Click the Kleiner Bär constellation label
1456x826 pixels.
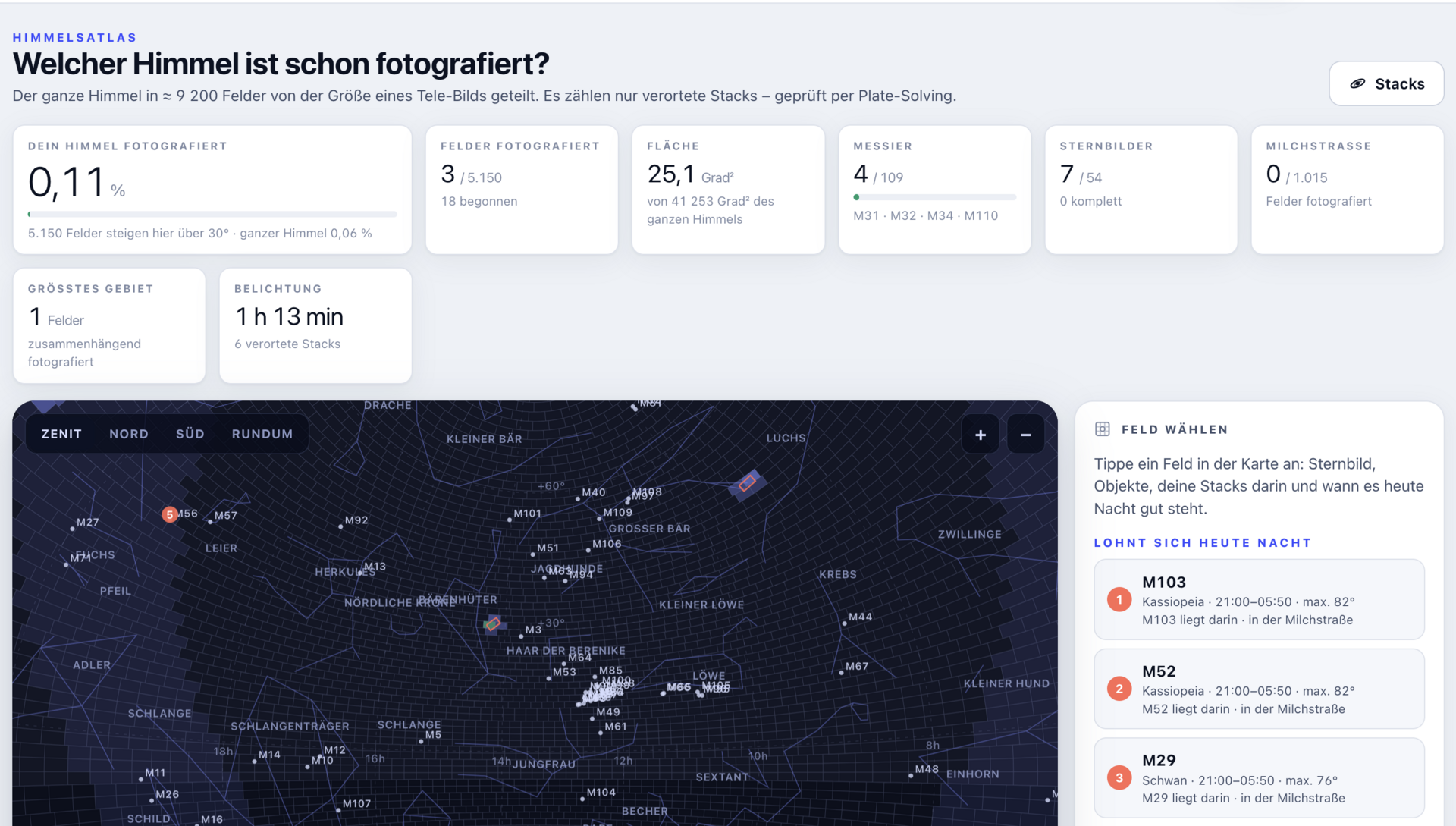pos(484,438)
